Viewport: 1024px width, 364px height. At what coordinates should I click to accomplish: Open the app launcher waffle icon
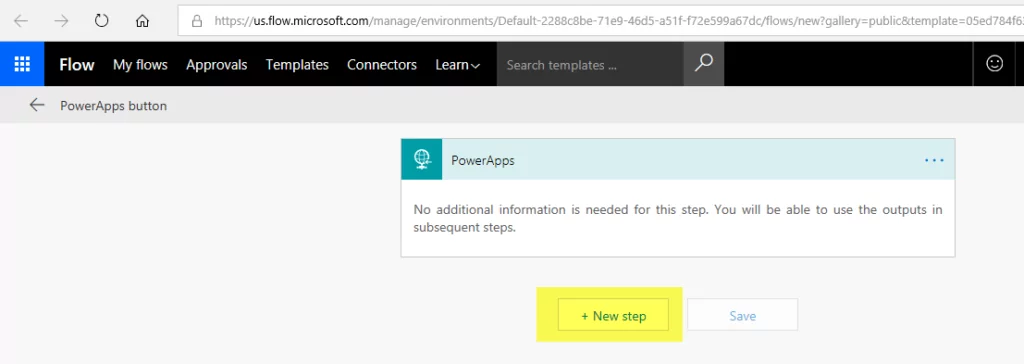(x=22, y=64)
